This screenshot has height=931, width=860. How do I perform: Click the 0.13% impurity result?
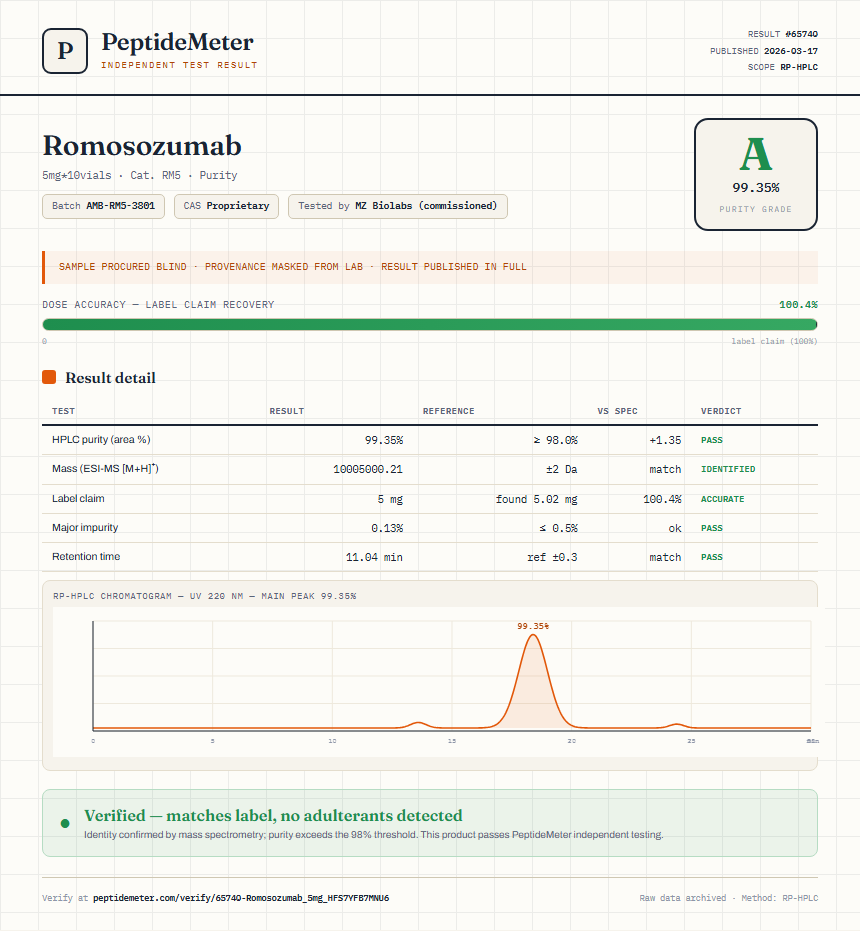387,528
